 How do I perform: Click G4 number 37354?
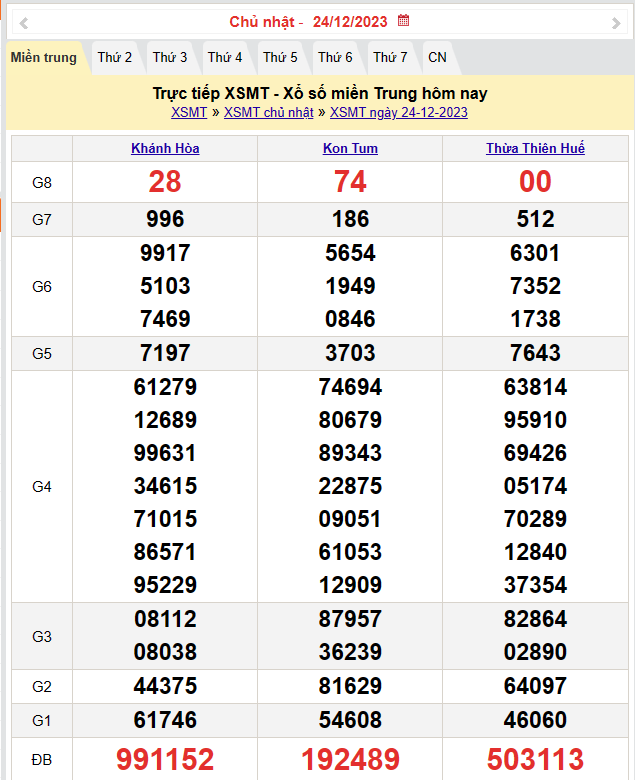(x=536, y=585)
